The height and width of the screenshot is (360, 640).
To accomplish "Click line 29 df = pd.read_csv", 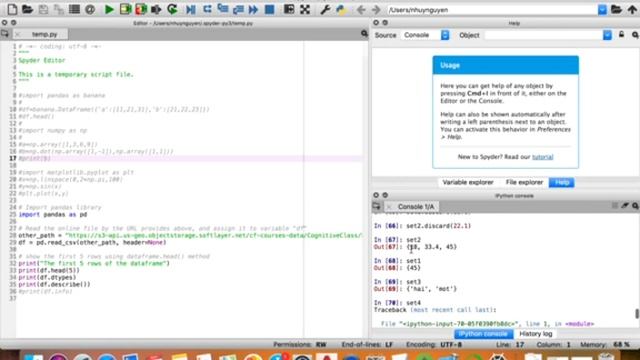I will 92,242.
